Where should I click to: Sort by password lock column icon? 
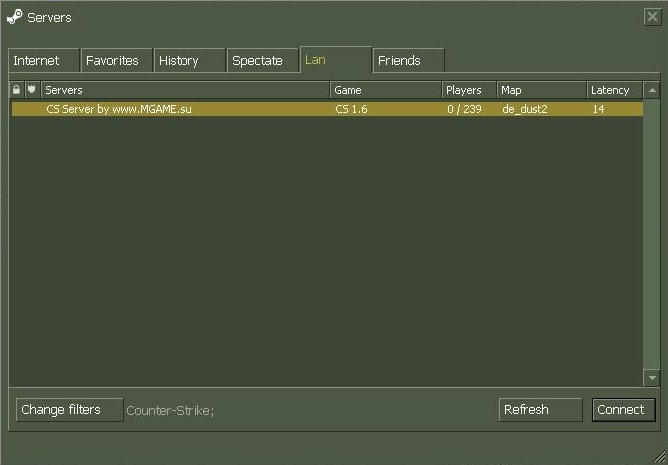coord(16,90)
